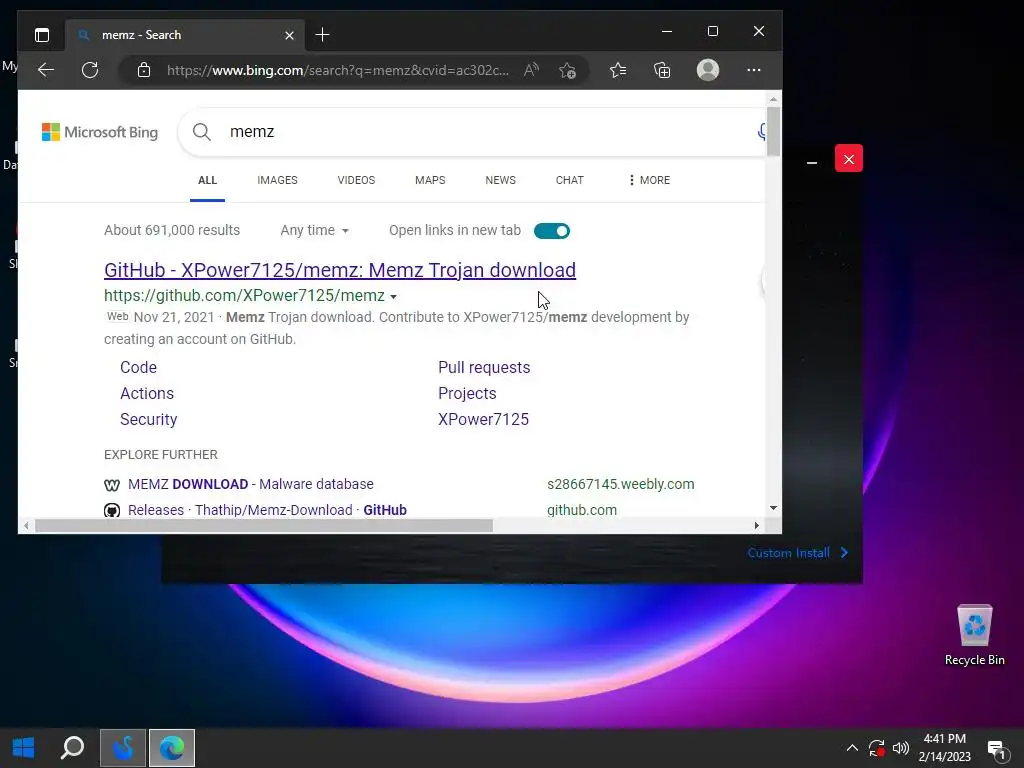Image resolution: width=1024 pixels, height=768 pixels.
Task: Open the browser profile avatar
Action: tap(708, 70)
